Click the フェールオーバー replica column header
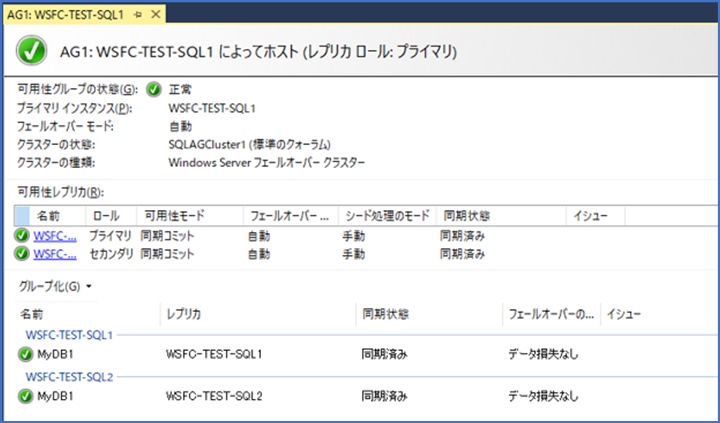 click(x=291, y=216)
